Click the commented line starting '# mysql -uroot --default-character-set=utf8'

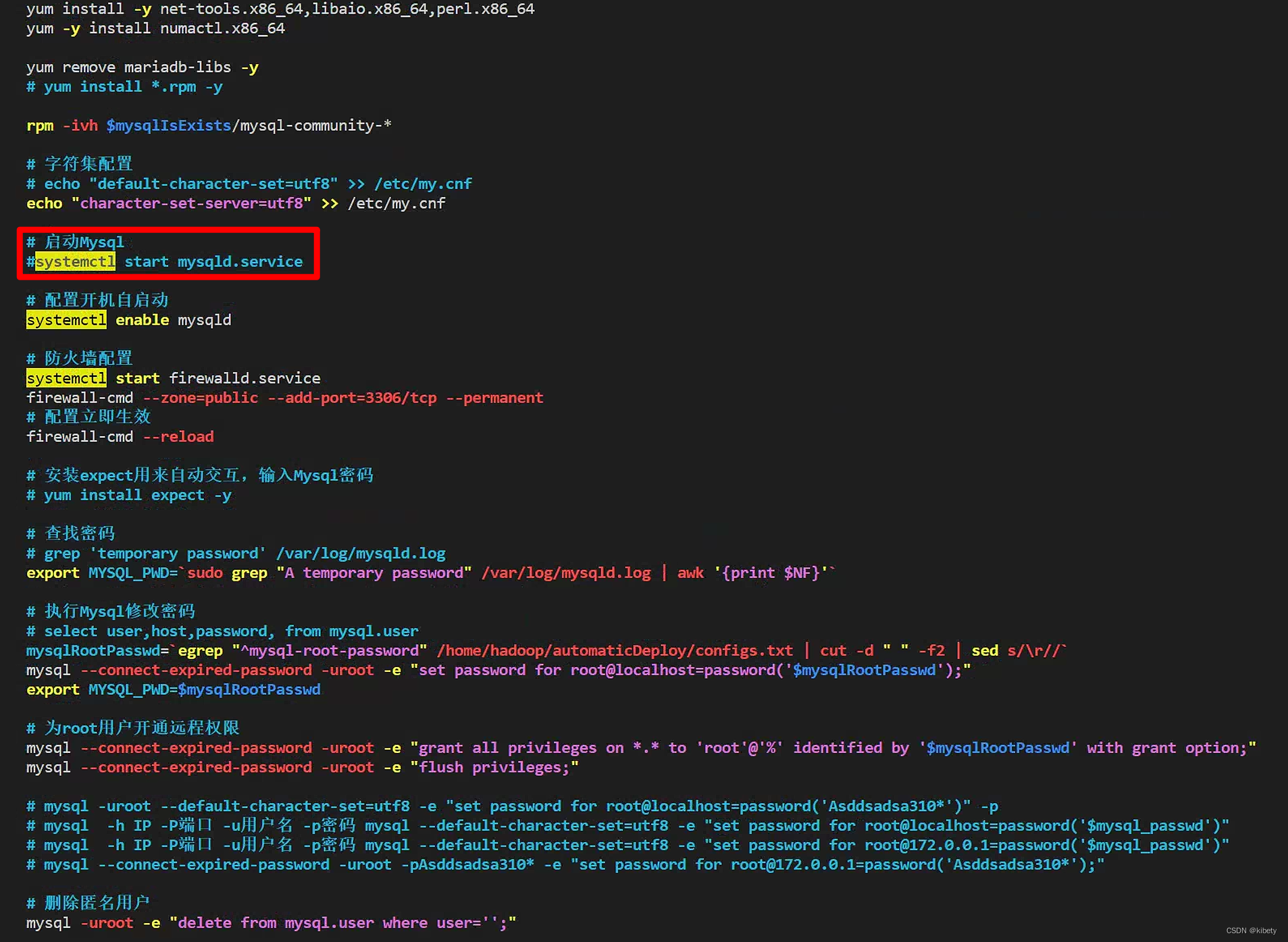[x=512, y=806]
